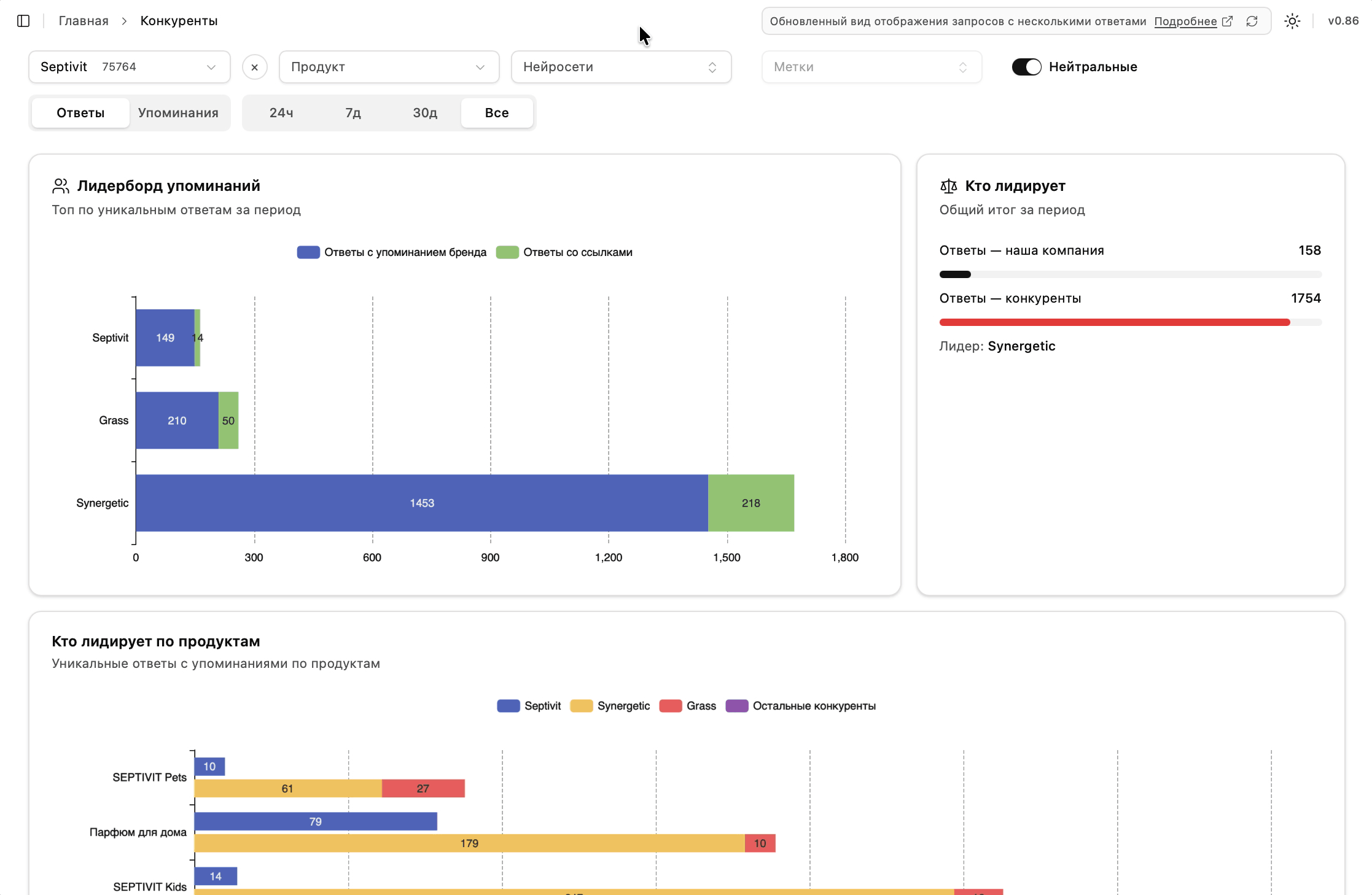Toggle the Остальные конкуренты legend swatch
The image size is (1372, 895).
pos(737,706)
